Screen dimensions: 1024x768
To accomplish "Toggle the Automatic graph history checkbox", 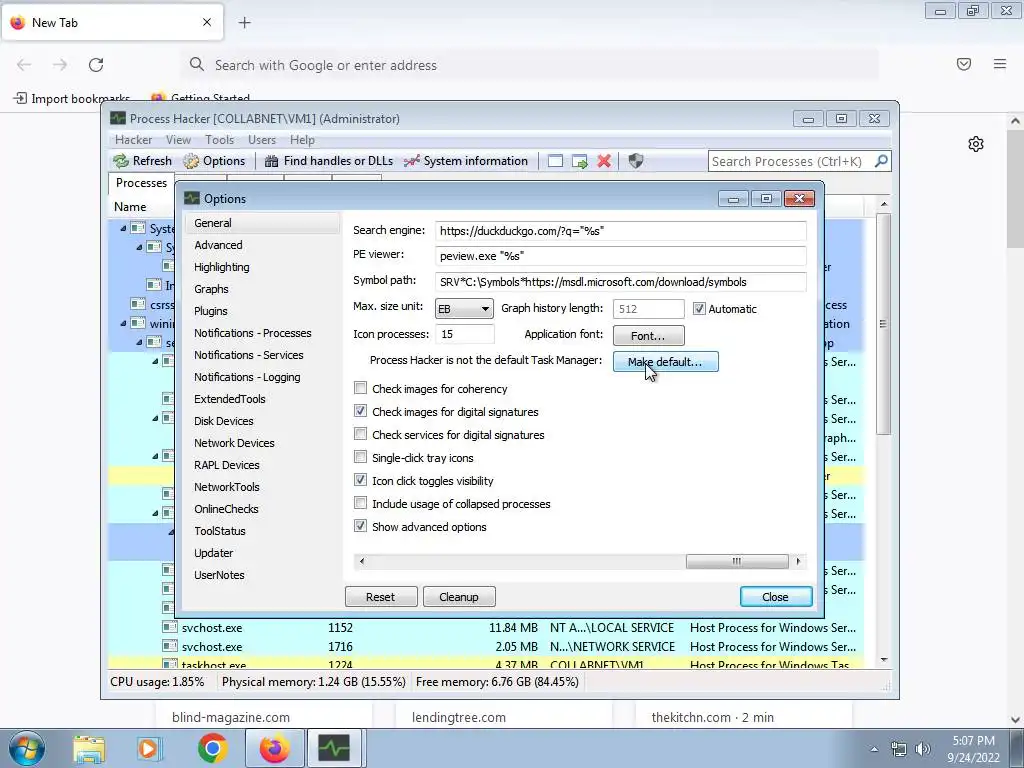I will 699,308.
